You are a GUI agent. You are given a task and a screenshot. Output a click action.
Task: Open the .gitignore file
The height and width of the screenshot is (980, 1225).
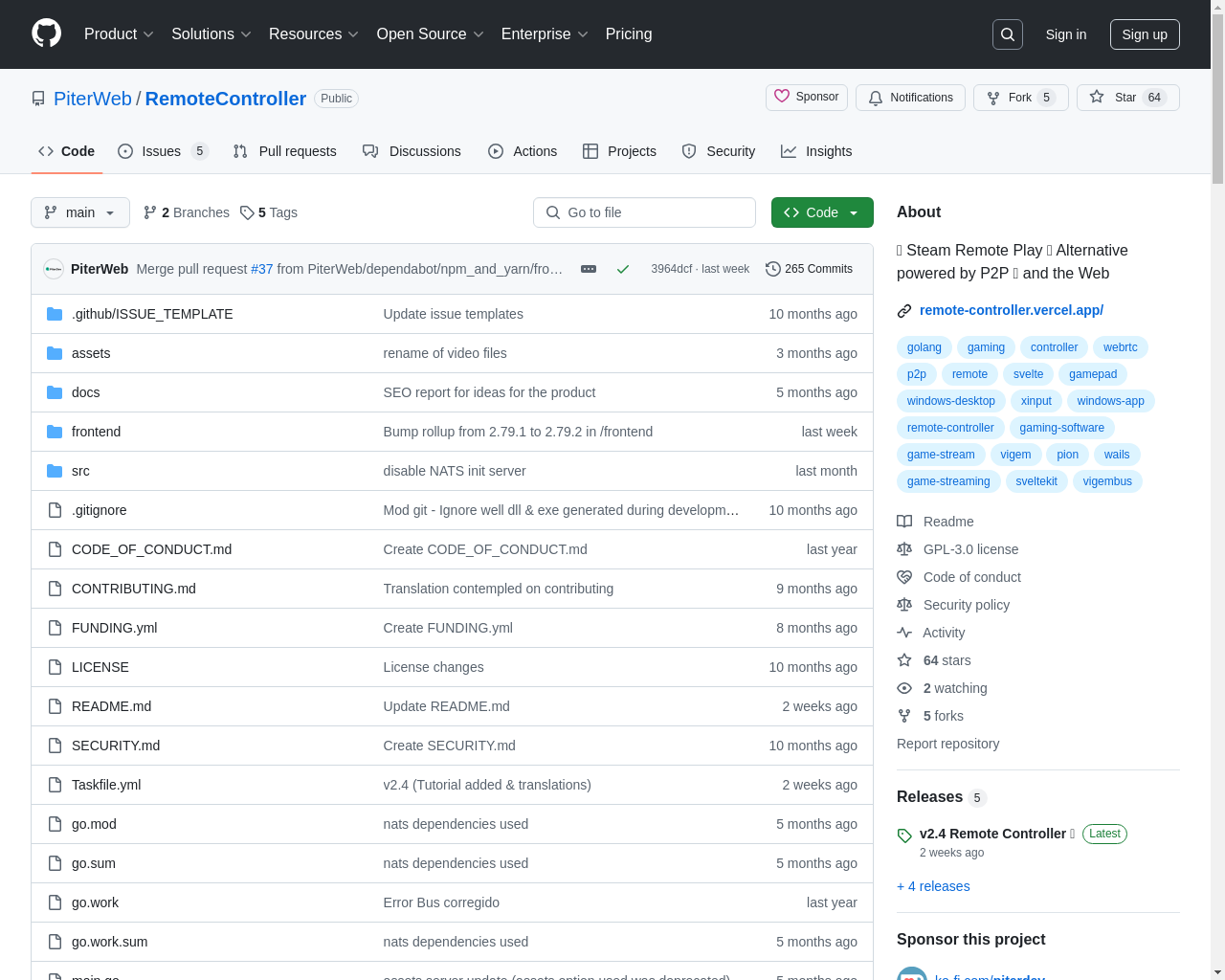coord(99,510)
